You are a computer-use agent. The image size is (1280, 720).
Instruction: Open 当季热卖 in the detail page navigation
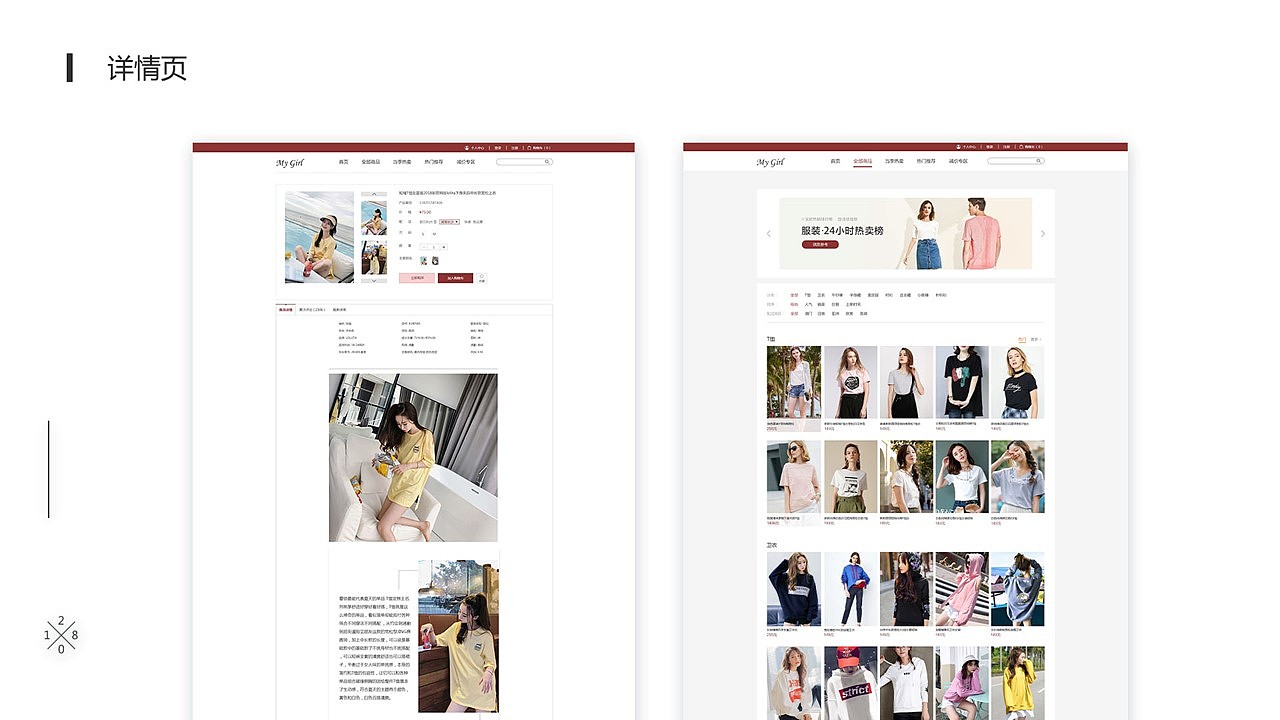(402, 162)
